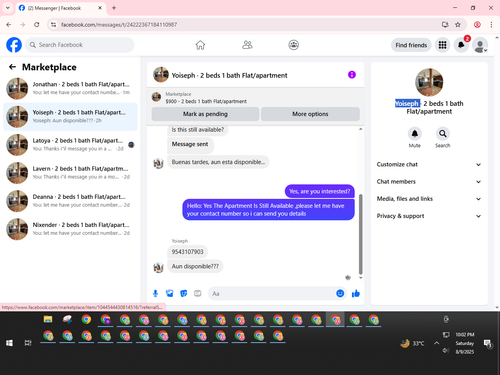Open Deanna's Marketplace conversation
The height and width of the screenshot is (375, 500).
[x=70, y=201]
